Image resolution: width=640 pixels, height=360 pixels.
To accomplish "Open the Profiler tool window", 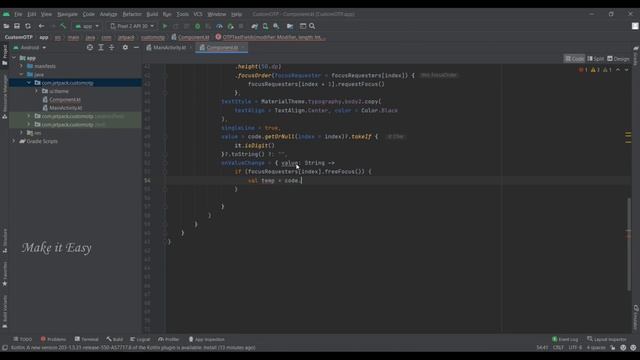I will (x=169, y=339).
